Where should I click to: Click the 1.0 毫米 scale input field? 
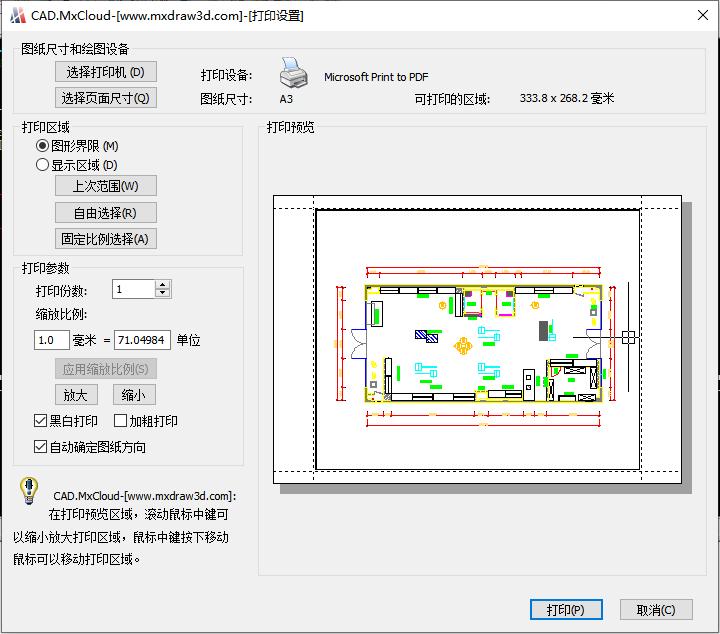(51, 340)
